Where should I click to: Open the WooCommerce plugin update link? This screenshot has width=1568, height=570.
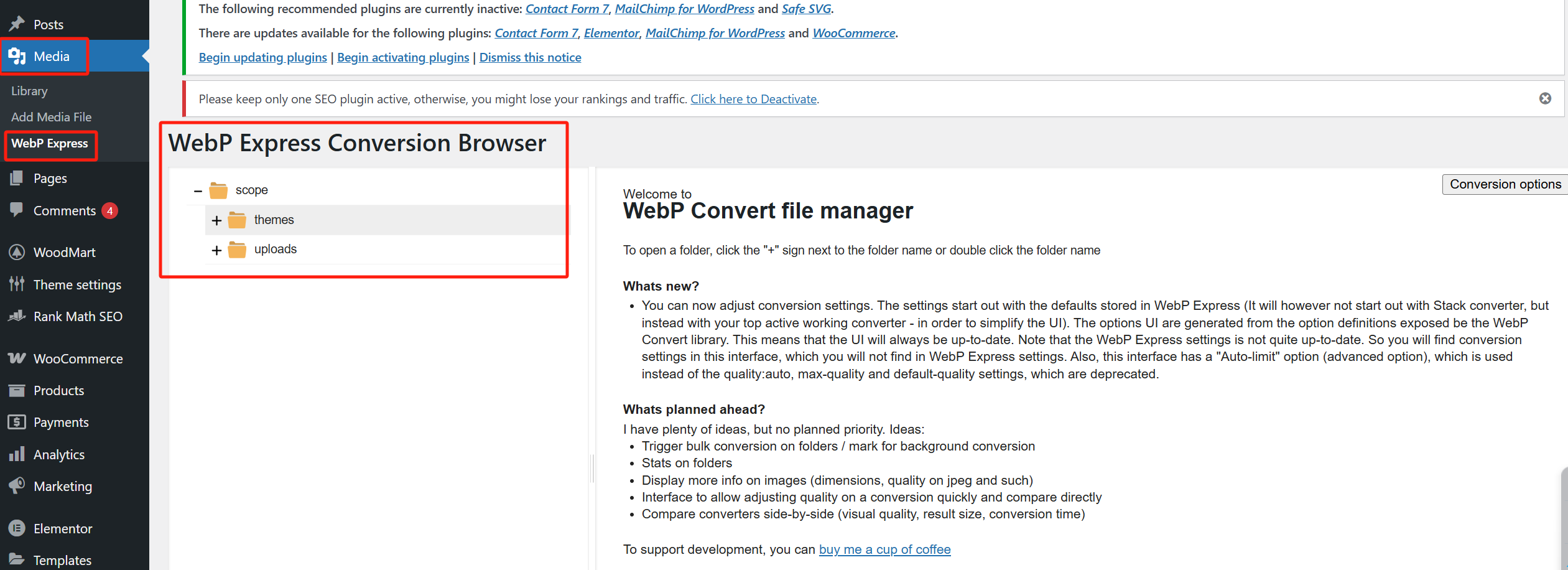coord(854,33)
